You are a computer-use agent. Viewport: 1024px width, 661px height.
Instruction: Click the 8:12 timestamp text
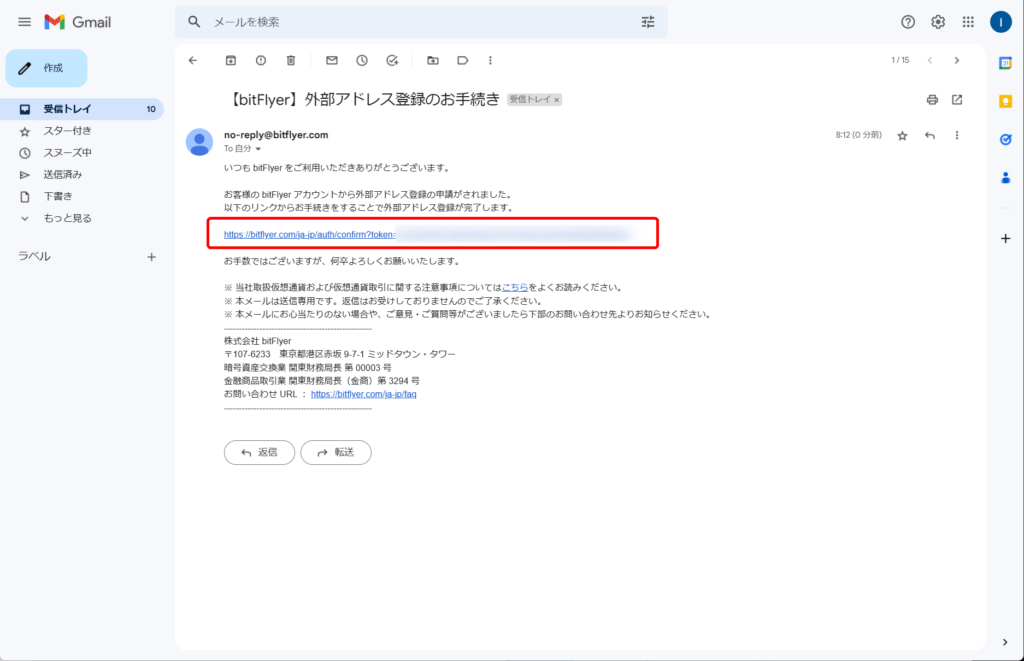(858, 135)
